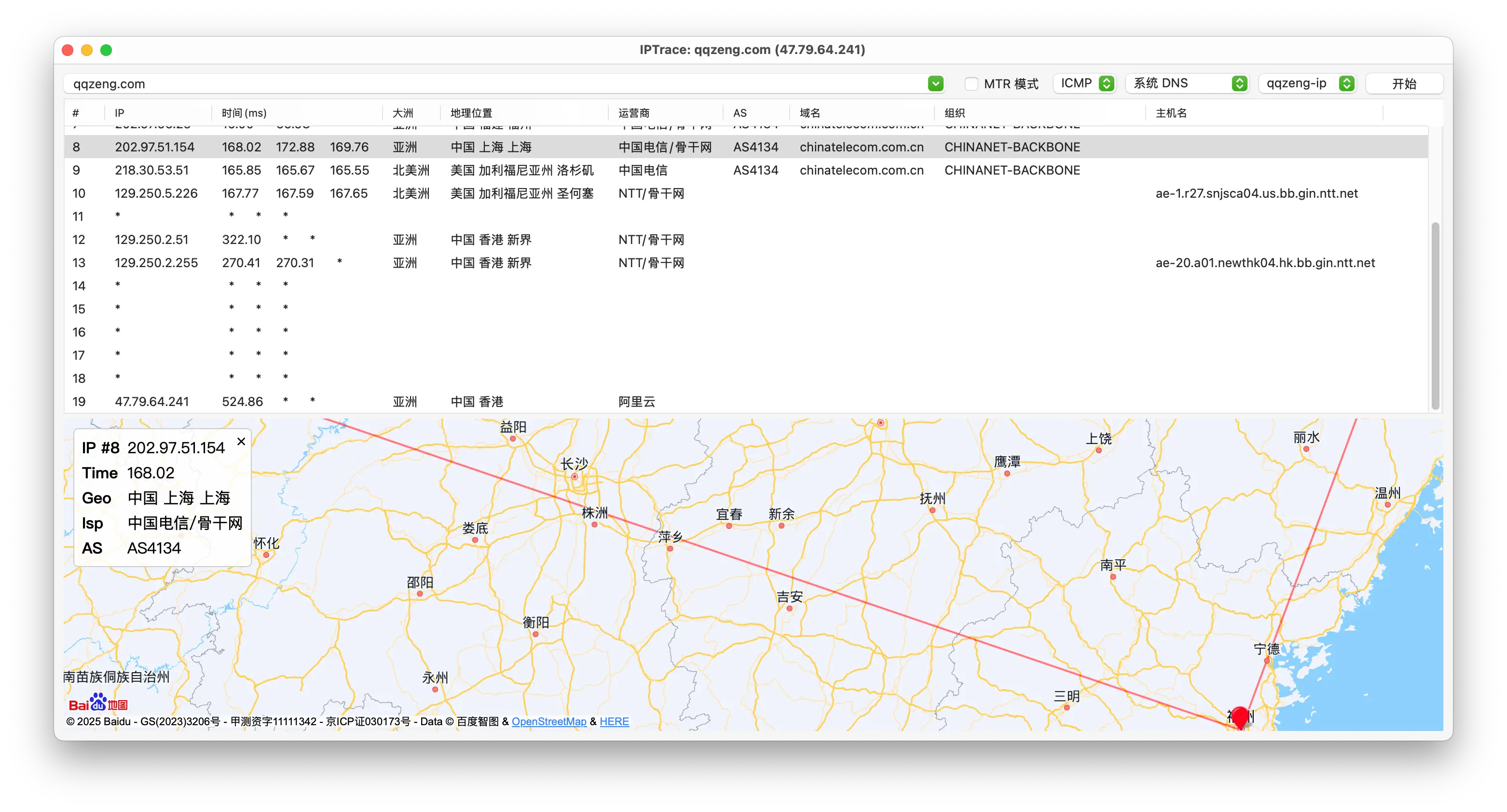
Task: Click the 长沙 city label on map
Action: pos(574,463)
